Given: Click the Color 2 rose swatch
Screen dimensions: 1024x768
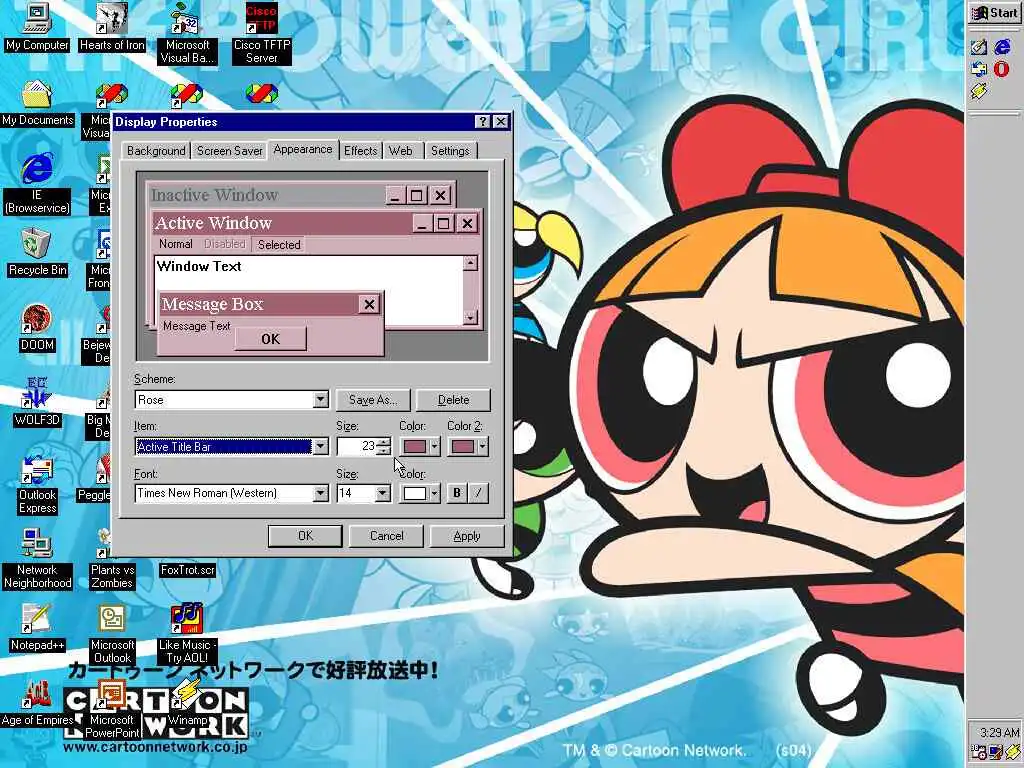Looking at the screenshot, I should point(462,447).
